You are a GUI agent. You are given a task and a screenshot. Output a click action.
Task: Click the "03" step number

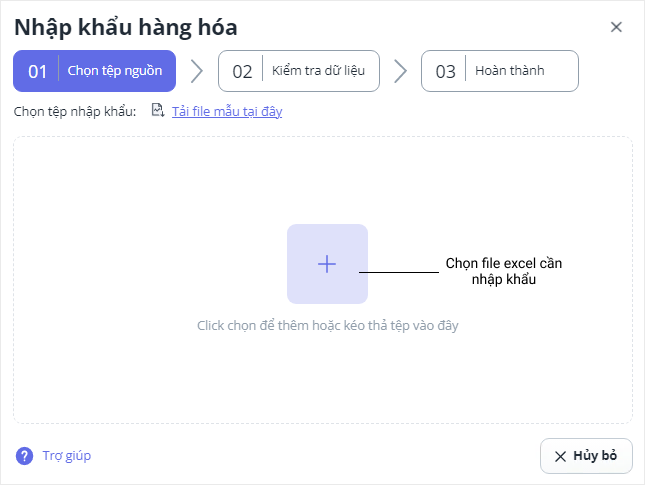[445, 71]
